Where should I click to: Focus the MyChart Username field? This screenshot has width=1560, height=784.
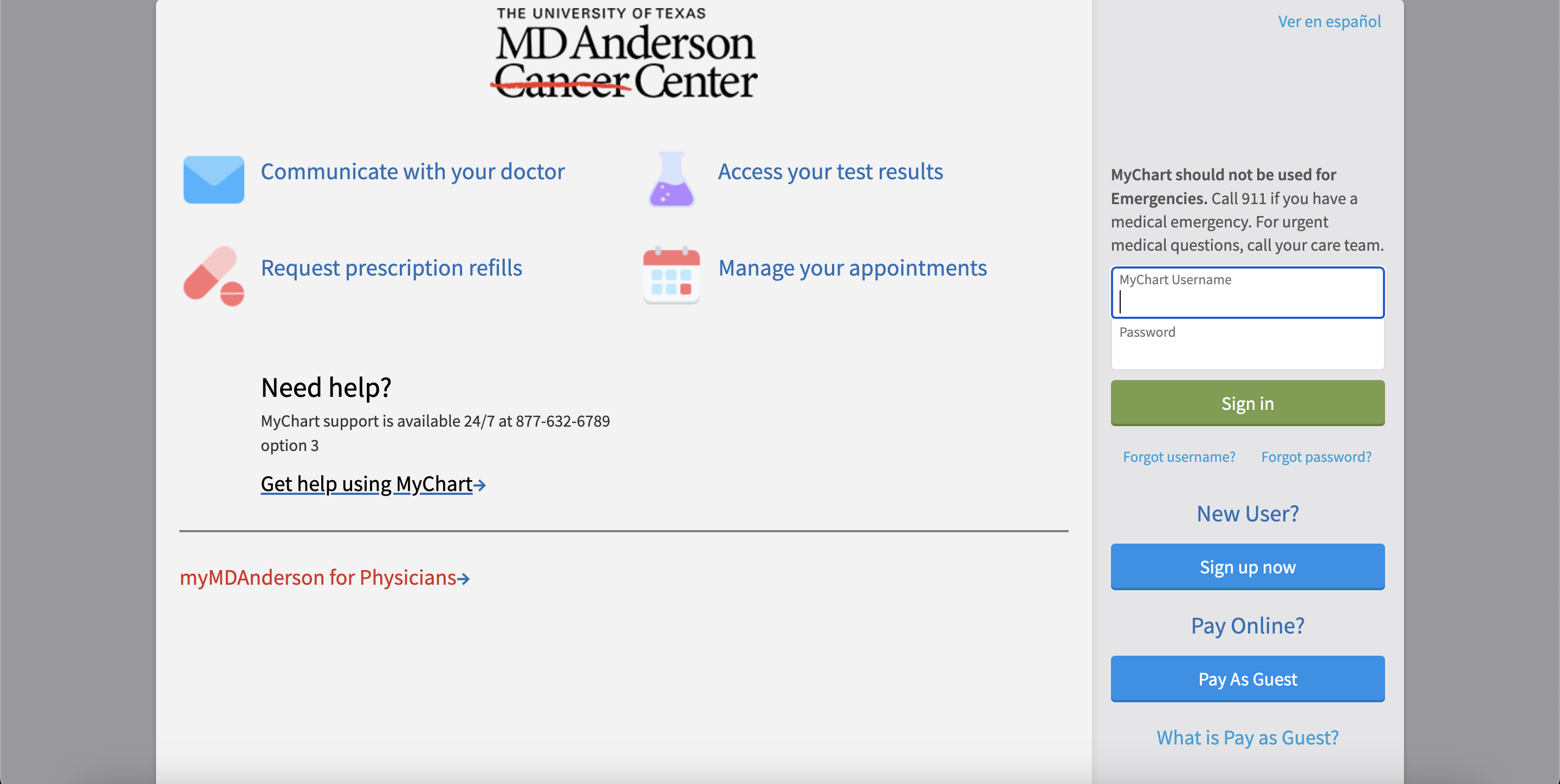(1247, 292)
